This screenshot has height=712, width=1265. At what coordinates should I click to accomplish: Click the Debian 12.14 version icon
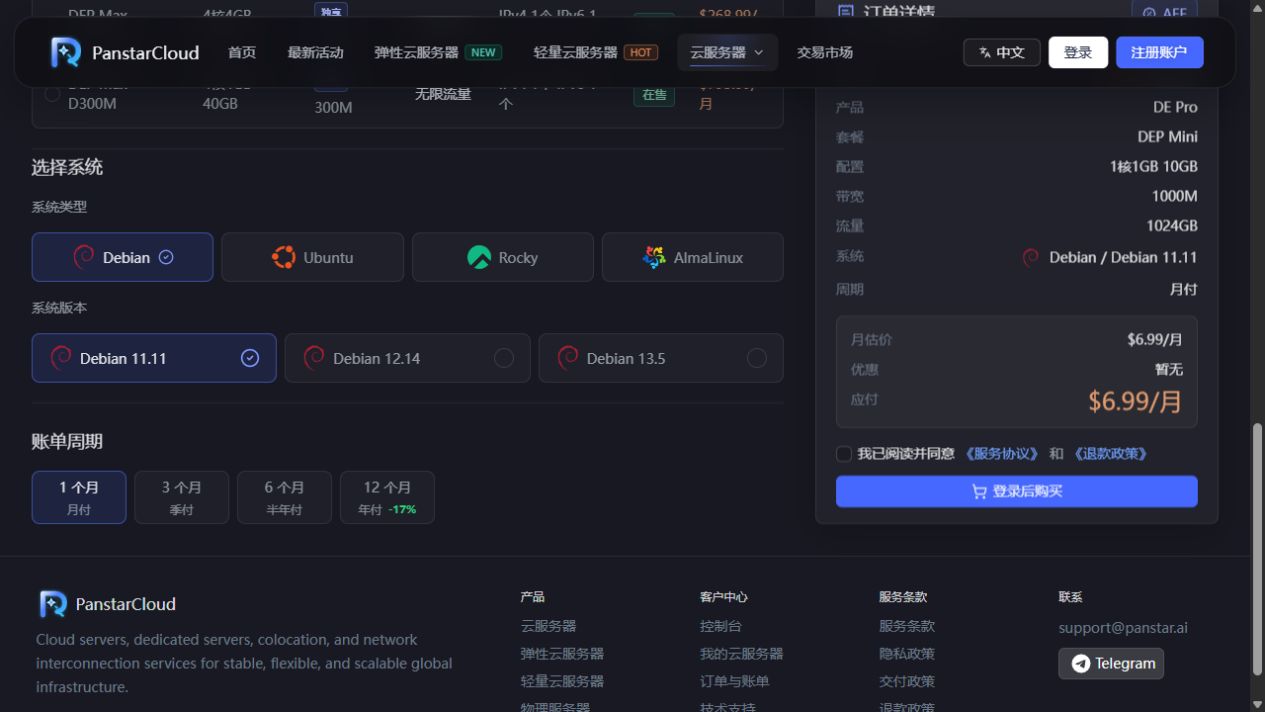coord(314,358)
